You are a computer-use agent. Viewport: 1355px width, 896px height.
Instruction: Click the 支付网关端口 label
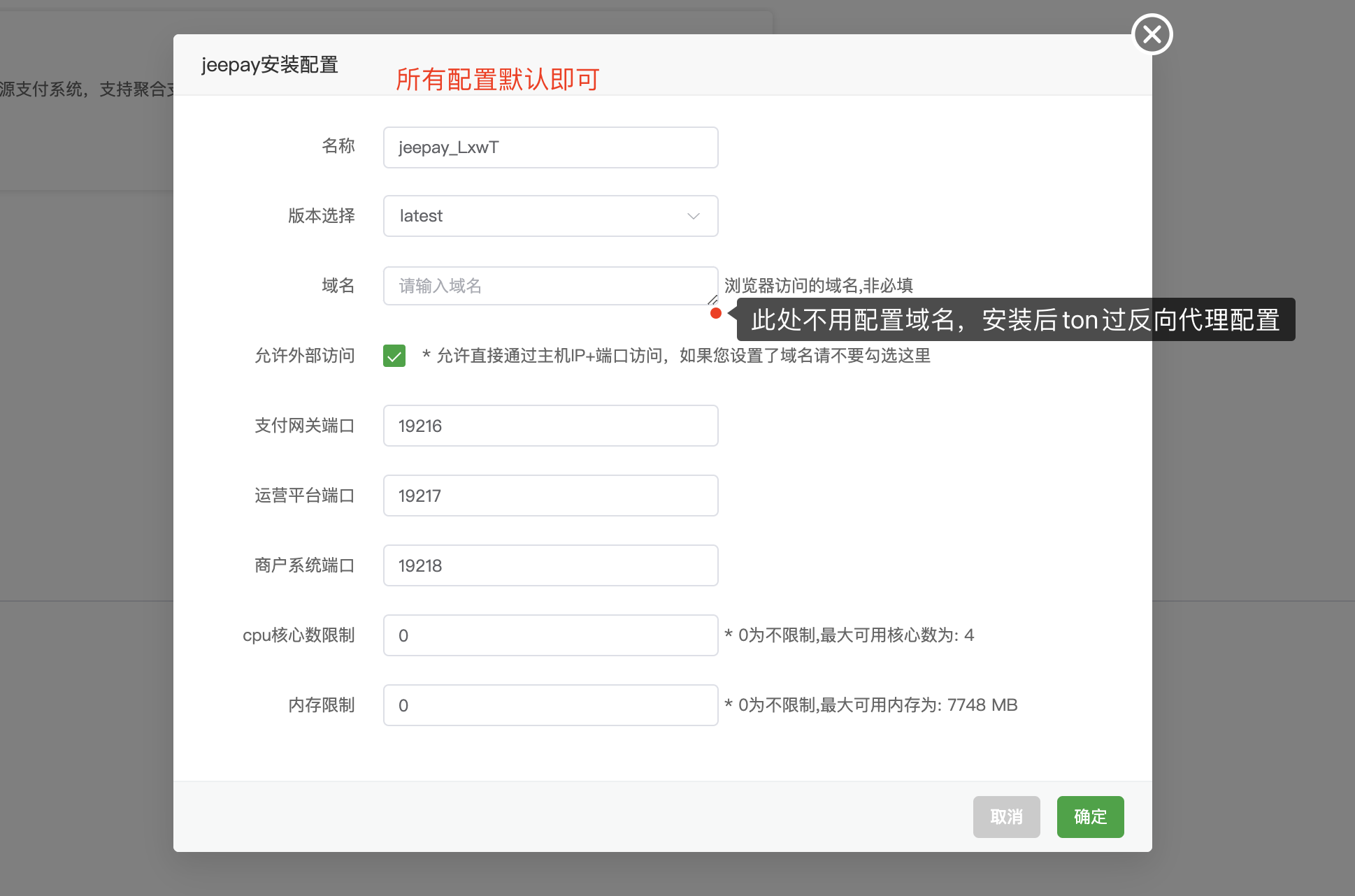305,426
